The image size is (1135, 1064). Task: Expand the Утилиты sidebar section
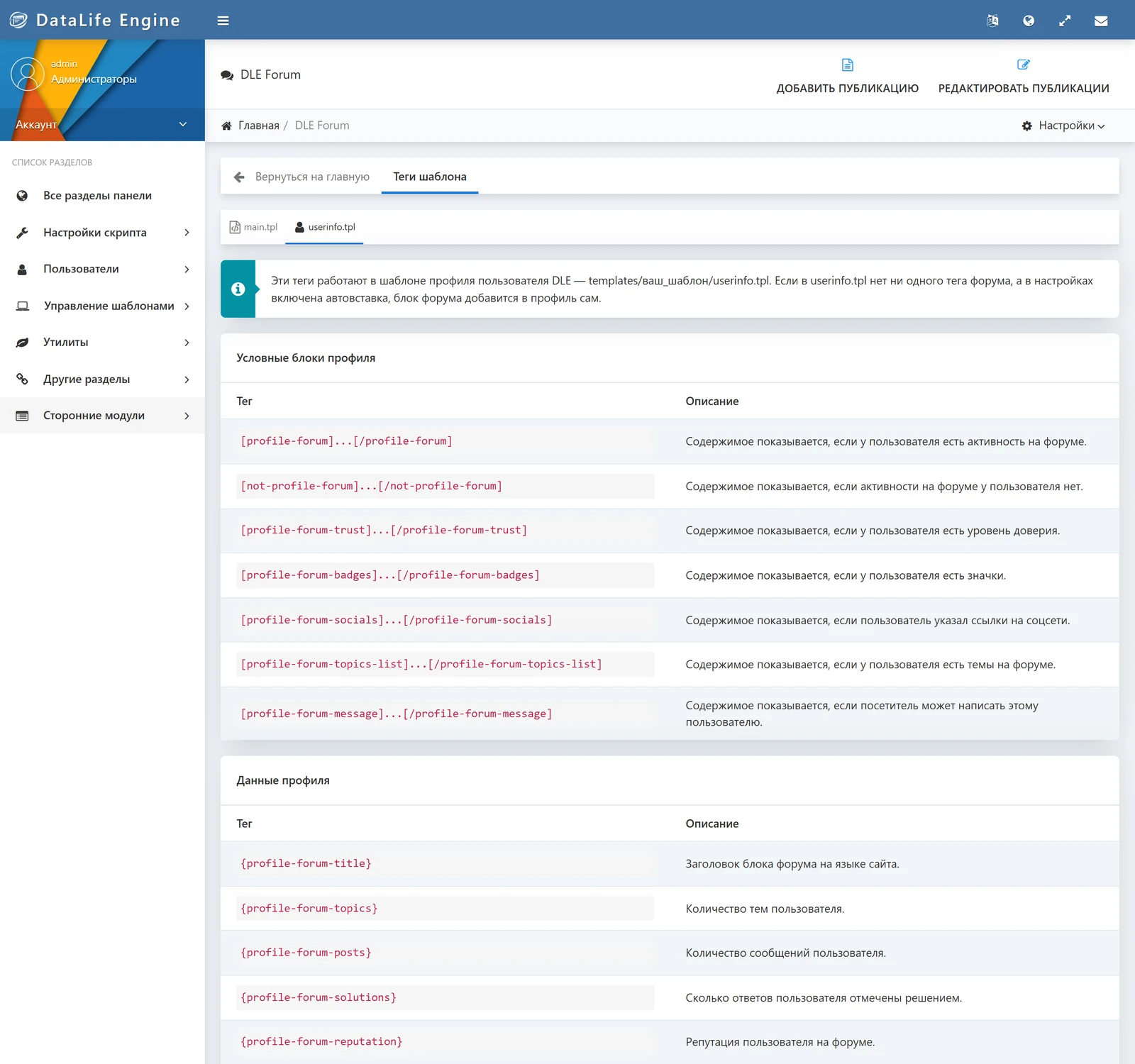[102, 343]
